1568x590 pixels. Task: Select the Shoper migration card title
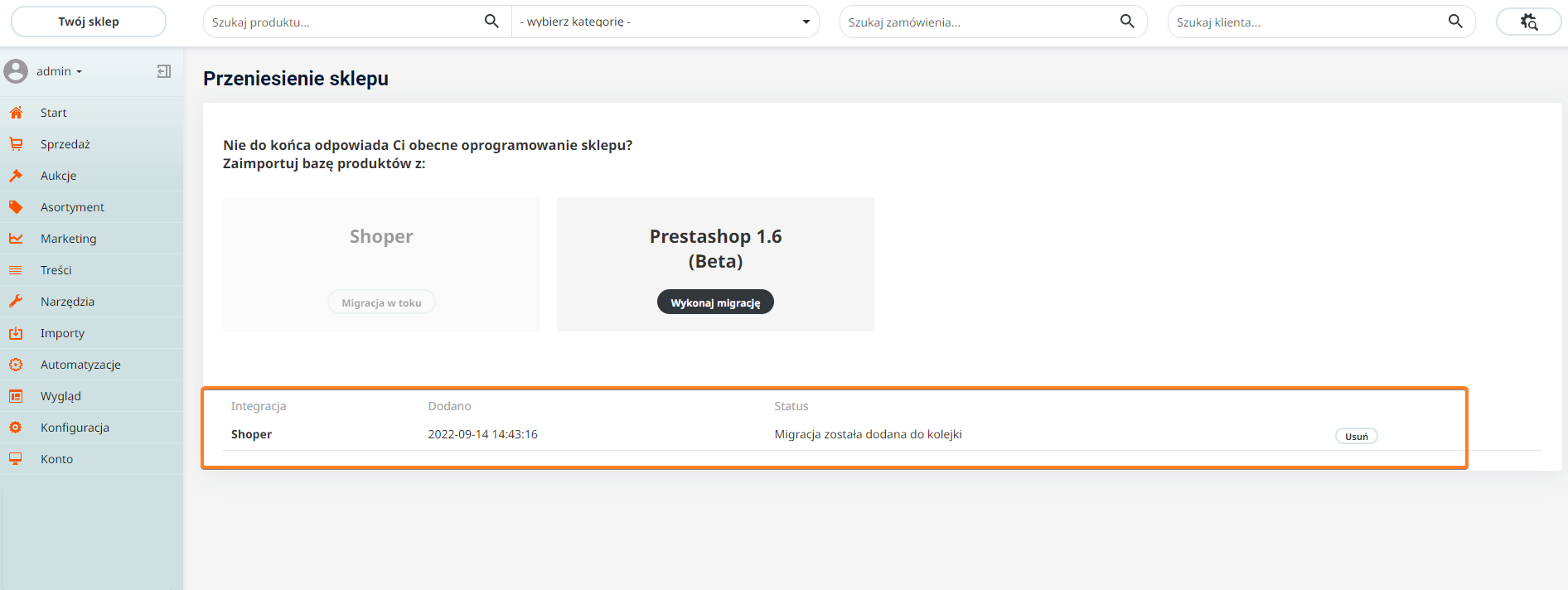click(381, 236)
